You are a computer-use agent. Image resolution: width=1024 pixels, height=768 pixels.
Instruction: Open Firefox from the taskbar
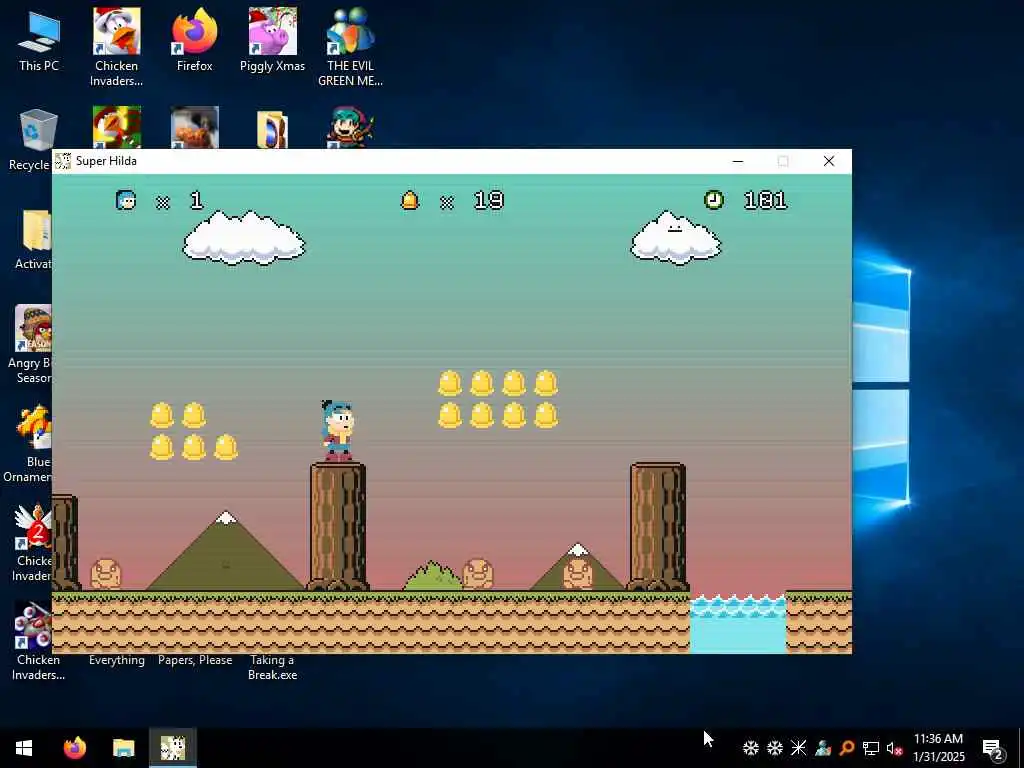coord(74,748)
